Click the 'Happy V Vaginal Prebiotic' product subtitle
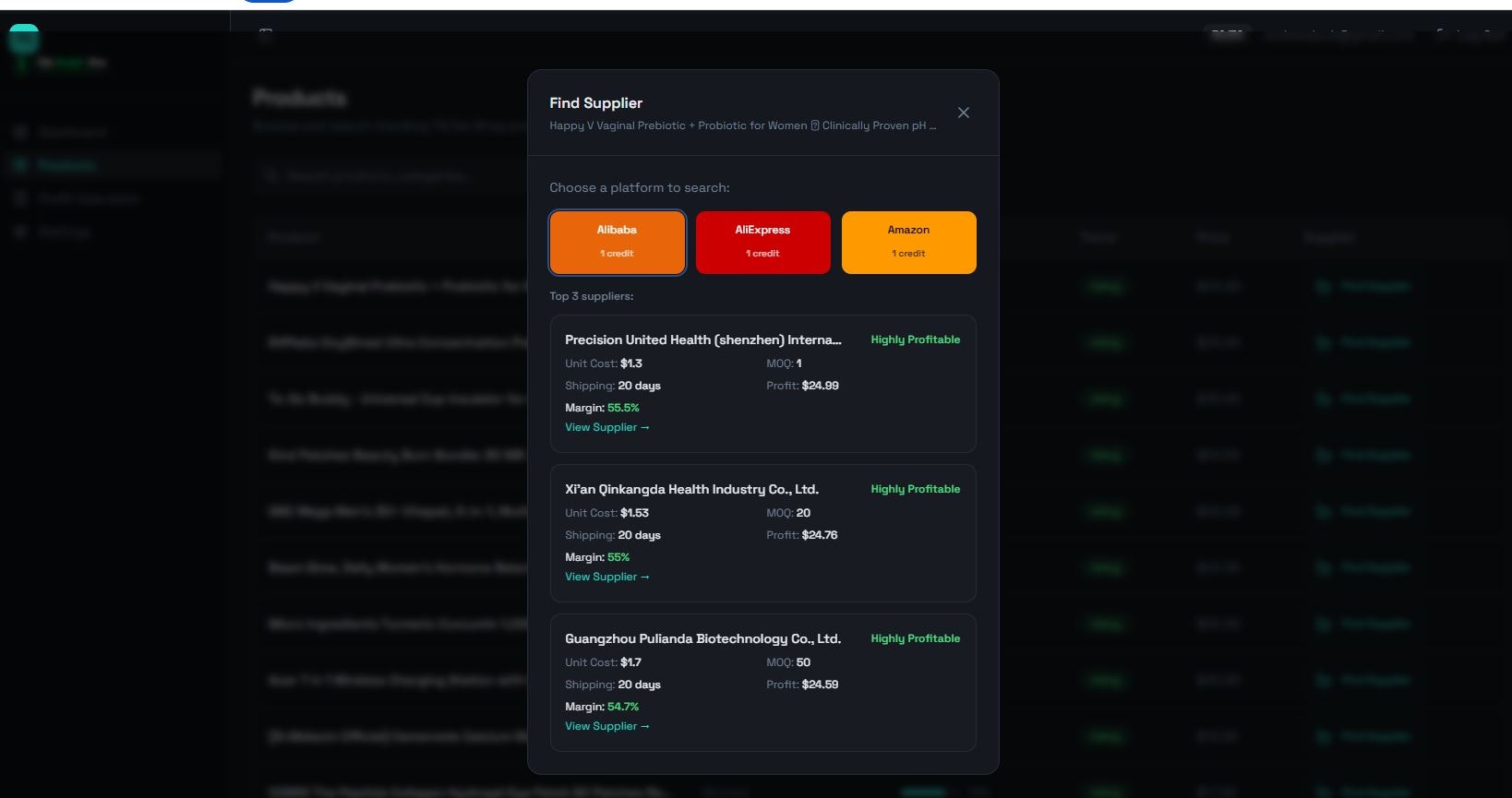This screenshot has height=798, width=1512. click(743, 125)
